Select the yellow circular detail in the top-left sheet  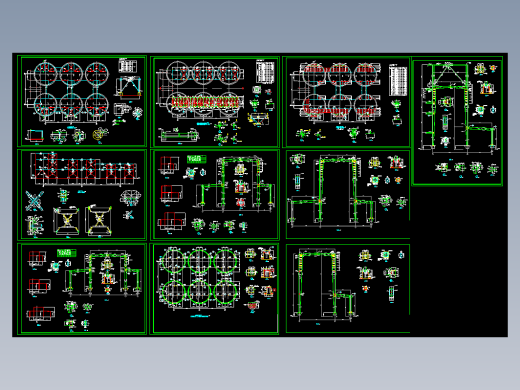tap(99, 135)
